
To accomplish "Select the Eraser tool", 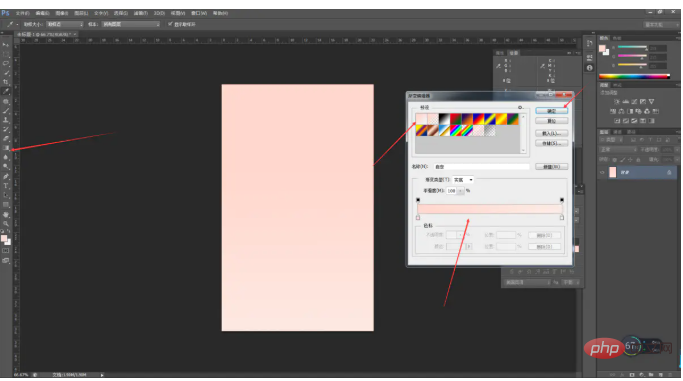I will 6,138.
